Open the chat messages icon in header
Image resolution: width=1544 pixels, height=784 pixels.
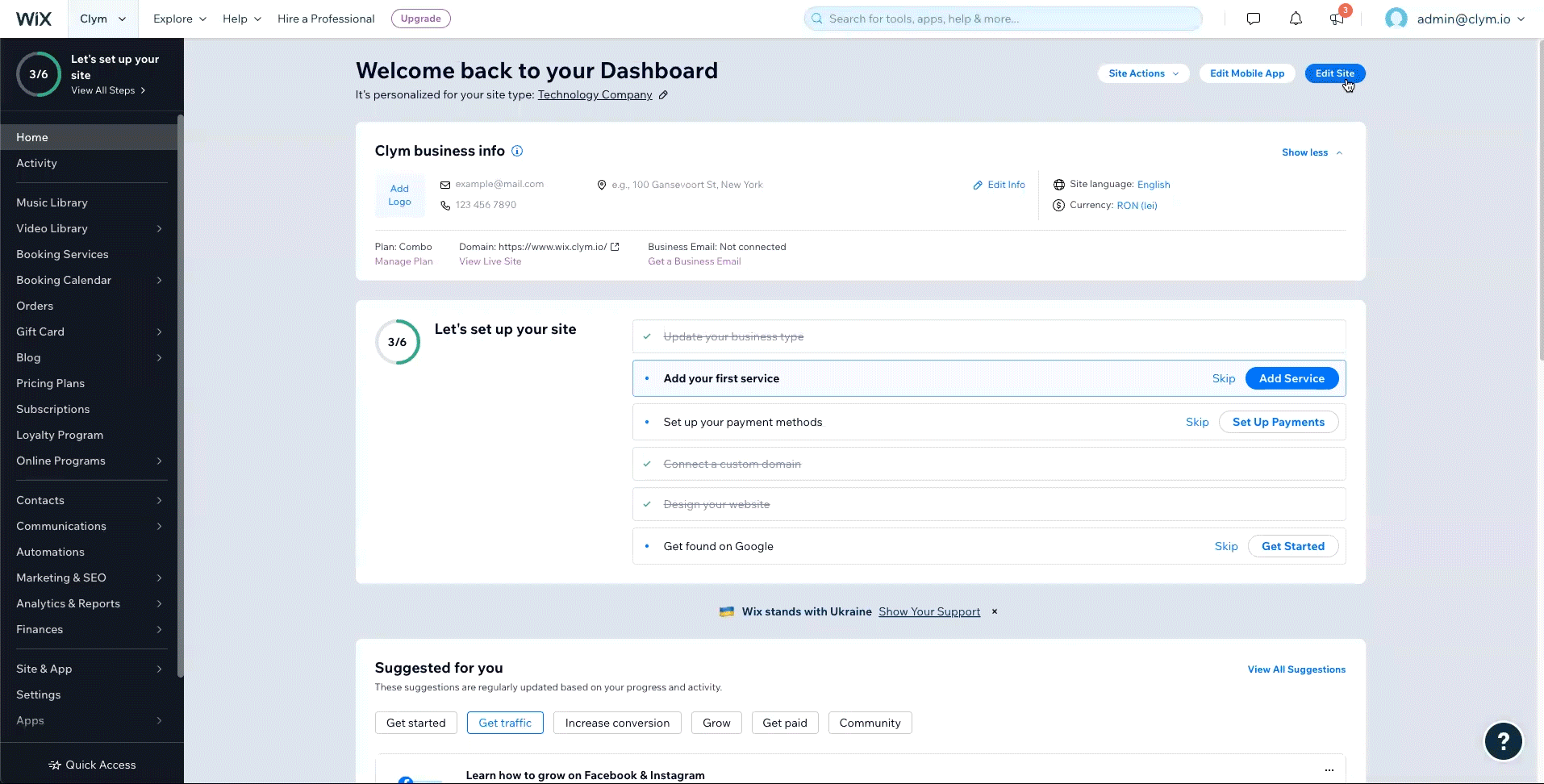pos(1254,19)
